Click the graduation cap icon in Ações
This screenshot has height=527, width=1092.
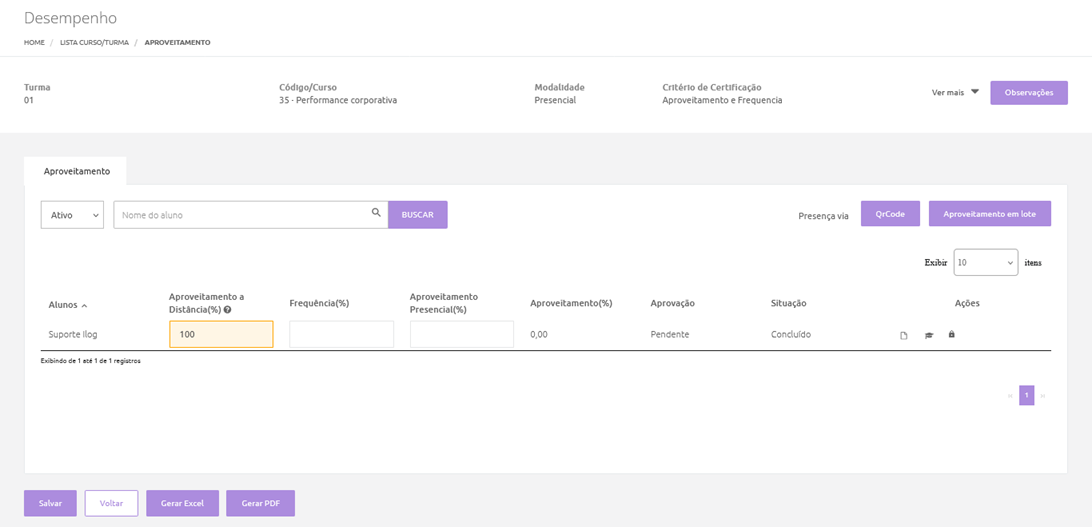(x=928, y=335)
